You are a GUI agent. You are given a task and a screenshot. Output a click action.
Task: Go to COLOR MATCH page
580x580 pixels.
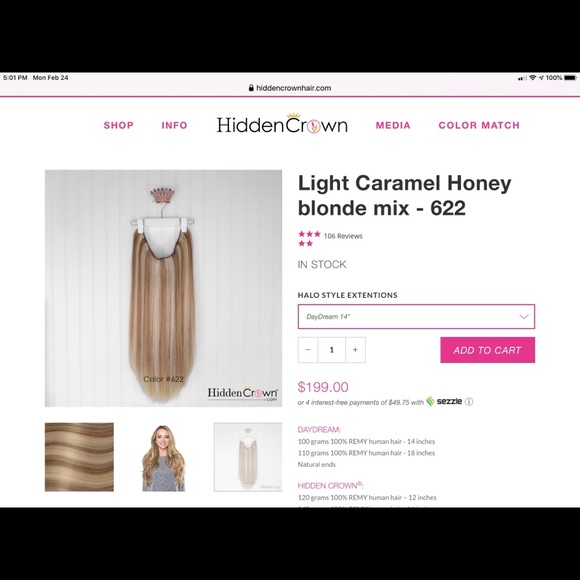(x=479, y=125)
